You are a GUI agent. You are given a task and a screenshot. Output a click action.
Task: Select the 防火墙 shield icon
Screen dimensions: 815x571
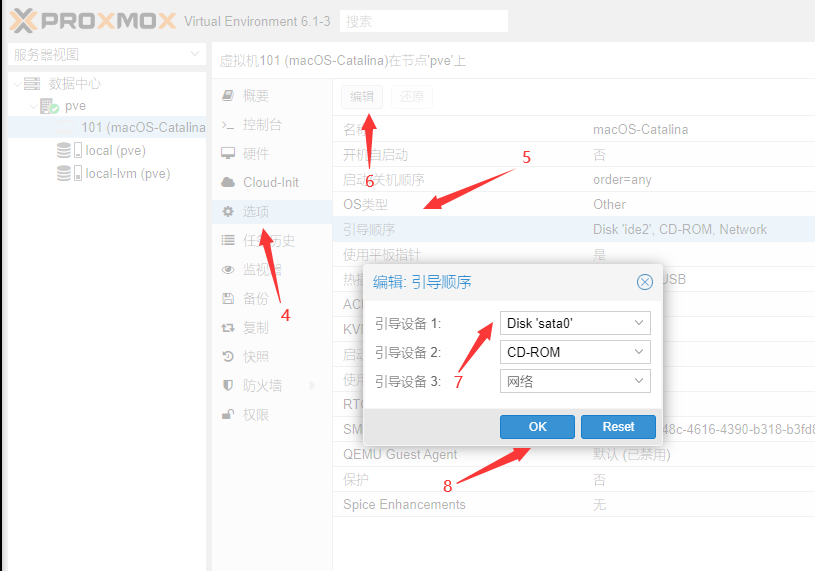(227, 386)
